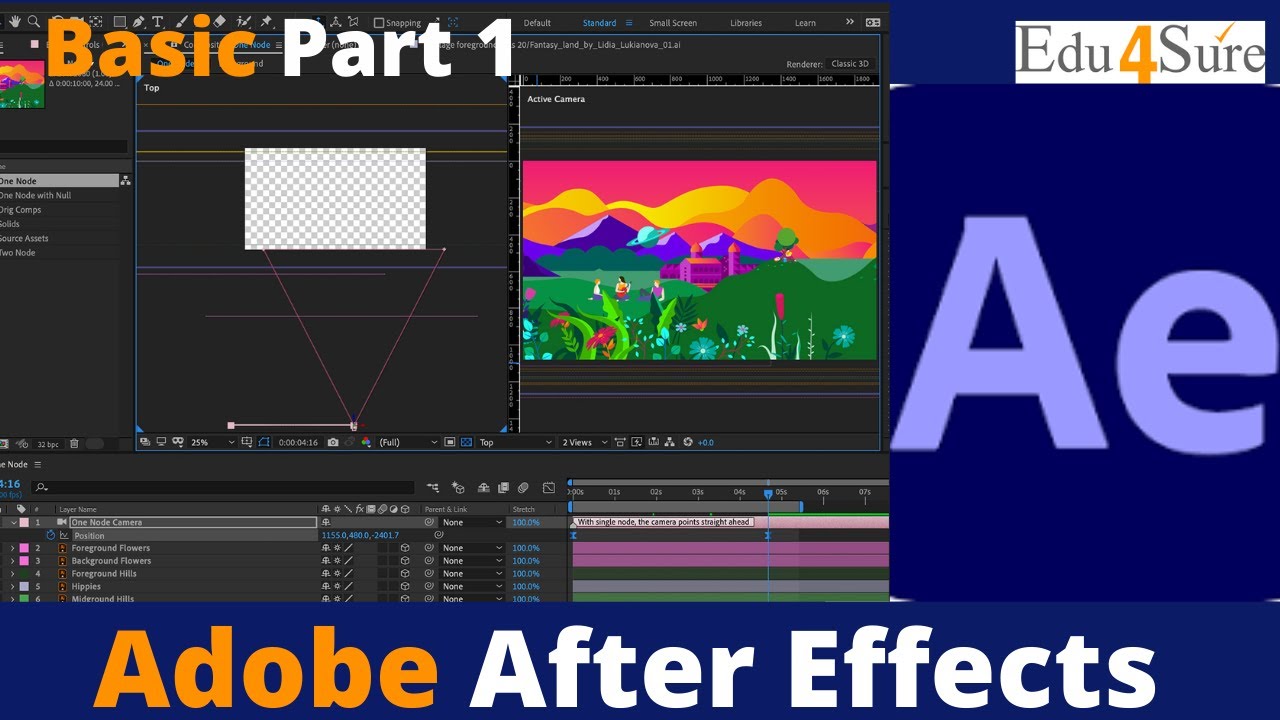Switch to the Default workspace

[x=537, y=23]
